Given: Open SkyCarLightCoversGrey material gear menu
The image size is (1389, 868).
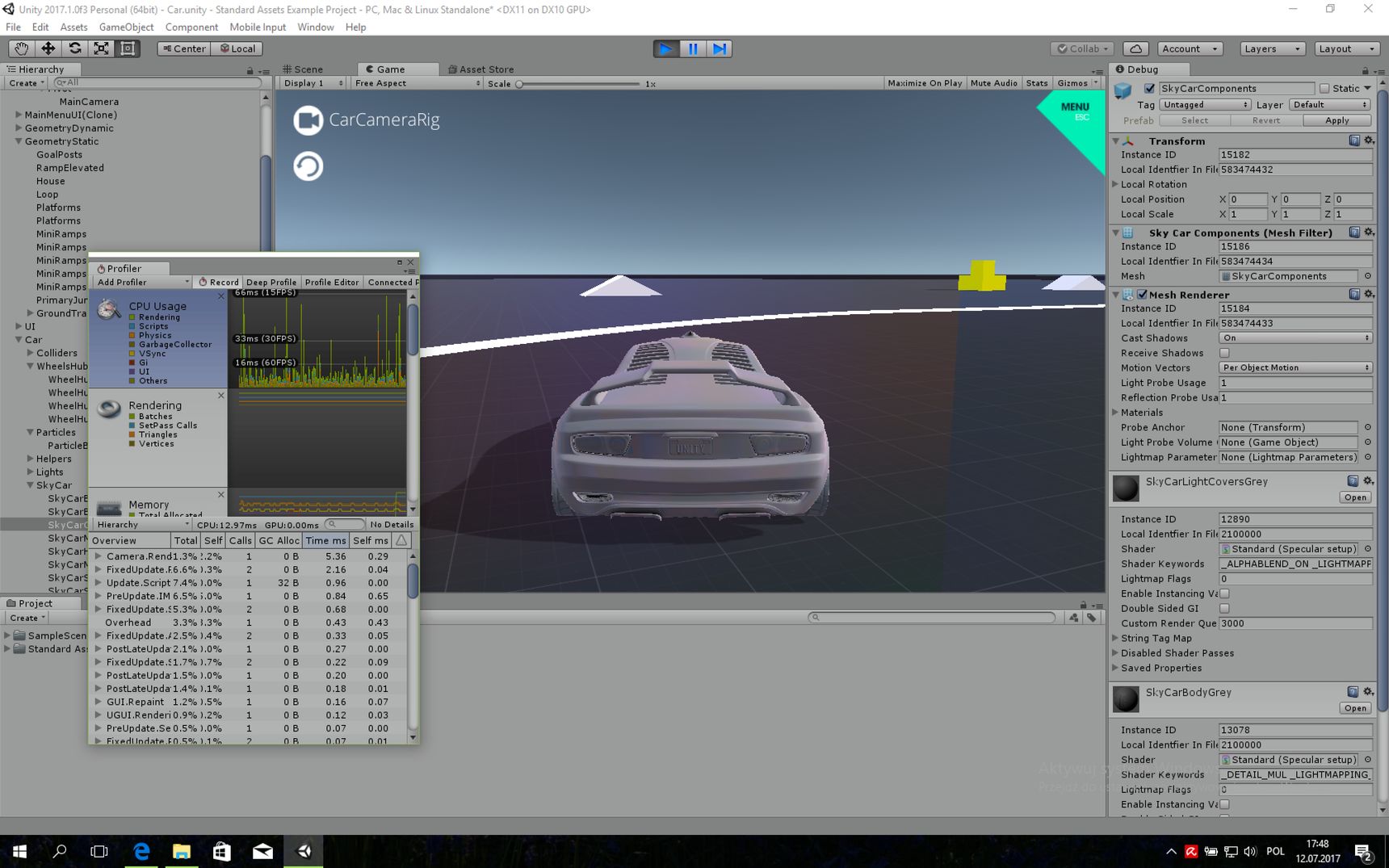Looking at the screenshot, I should coord(1368,481).
